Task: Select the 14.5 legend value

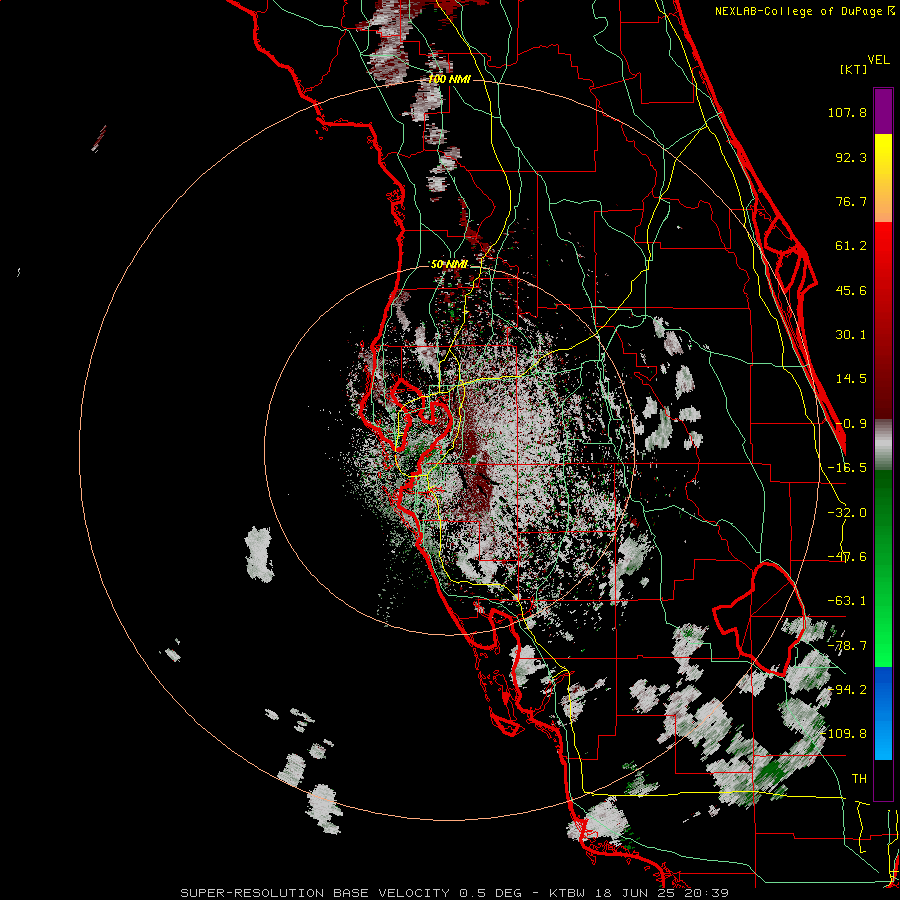Action: [851, 379]
